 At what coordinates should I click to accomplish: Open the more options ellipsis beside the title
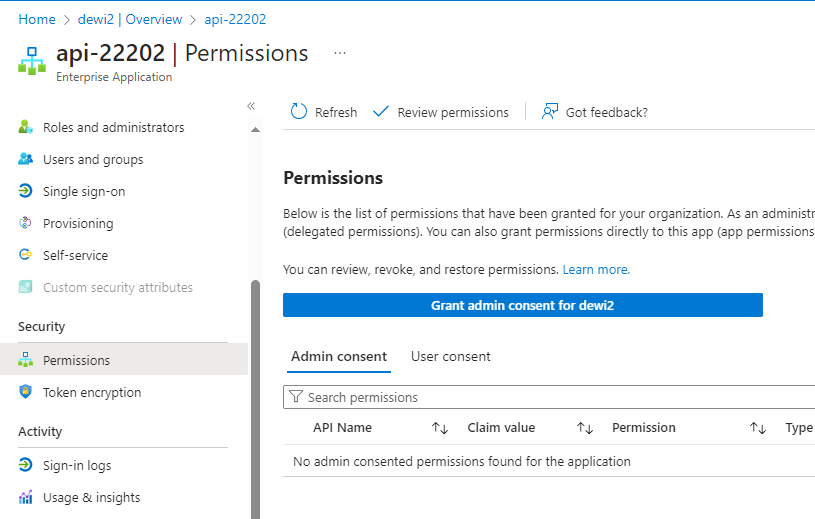click(x=340, y=53)
